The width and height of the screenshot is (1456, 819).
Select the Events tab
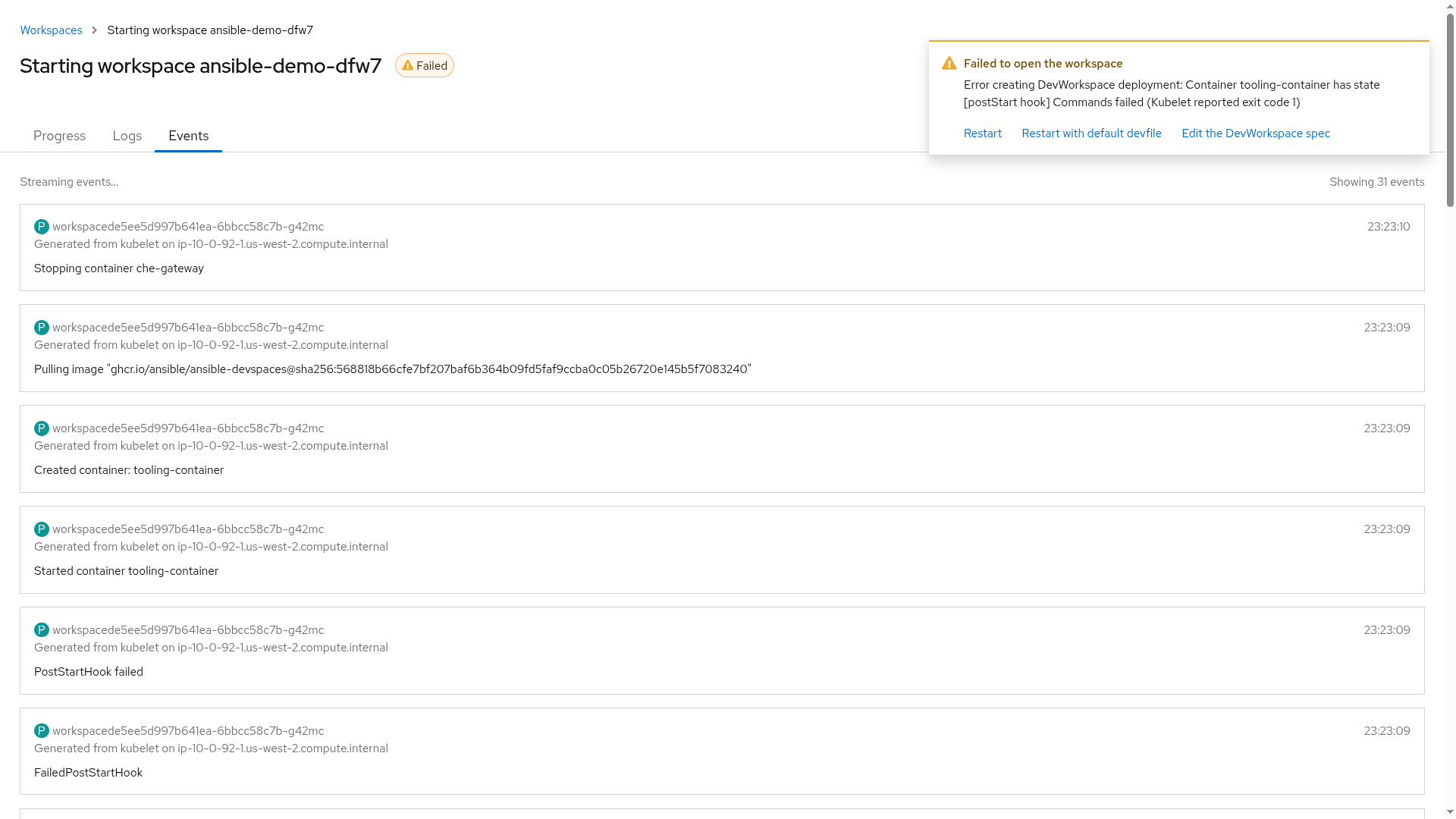tap(188, 136)
